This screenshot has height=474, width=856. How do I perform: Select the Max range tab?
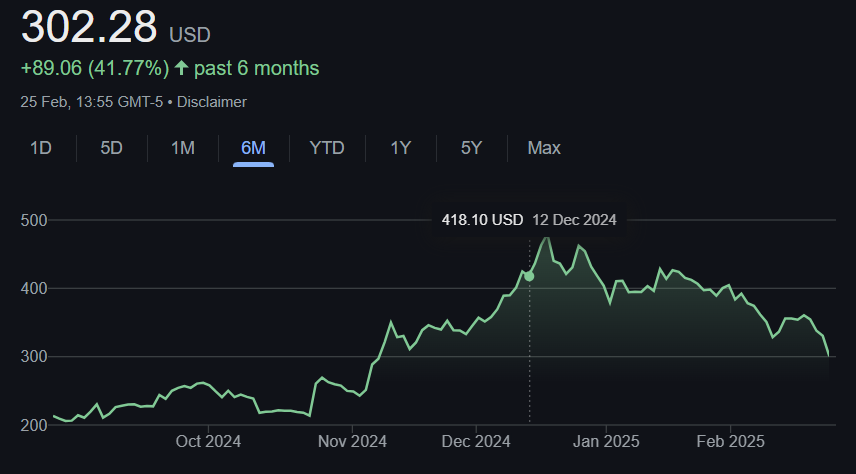(x=544, y=148)
